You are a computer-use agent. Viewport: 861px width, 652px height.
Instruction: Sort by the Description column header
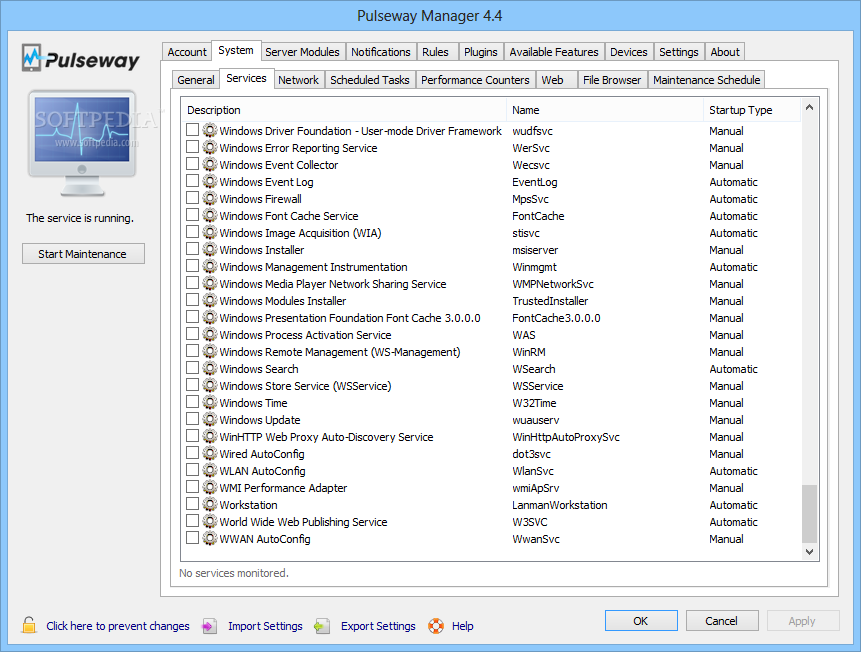click(344, 110)
